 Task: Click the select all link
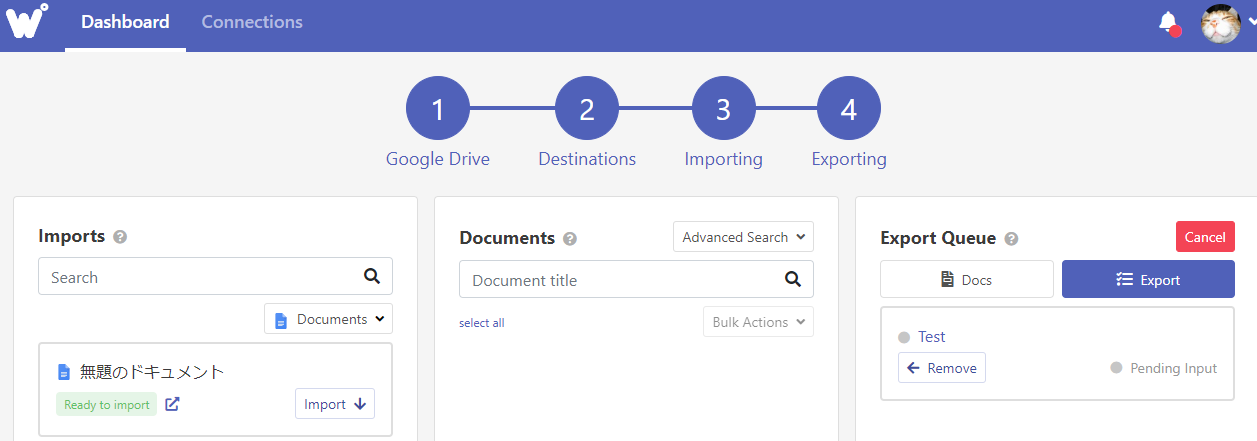[x=481, y=323]
